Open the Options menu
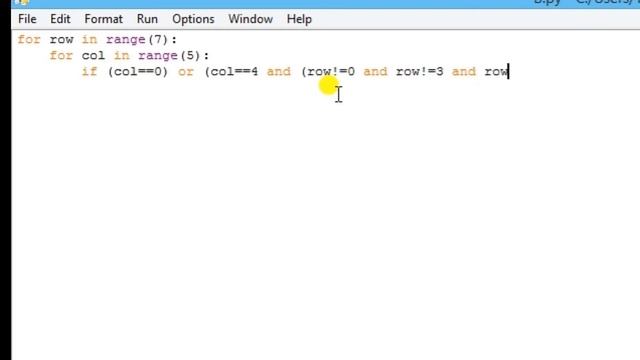This screenshot has width=640, height=360. (193, 19)
